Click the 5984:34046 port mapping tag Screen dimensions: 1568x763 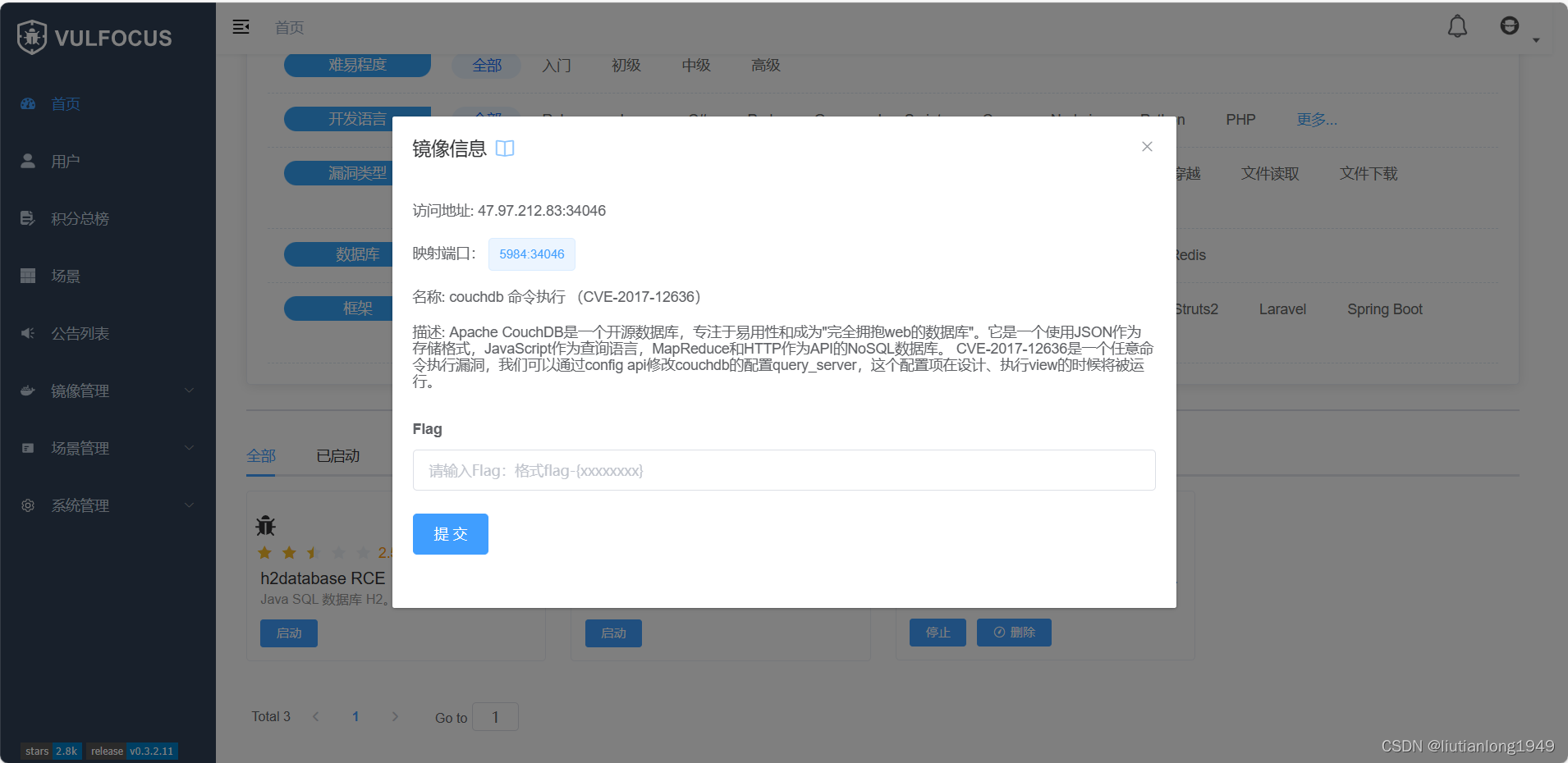tap(532, 254)
